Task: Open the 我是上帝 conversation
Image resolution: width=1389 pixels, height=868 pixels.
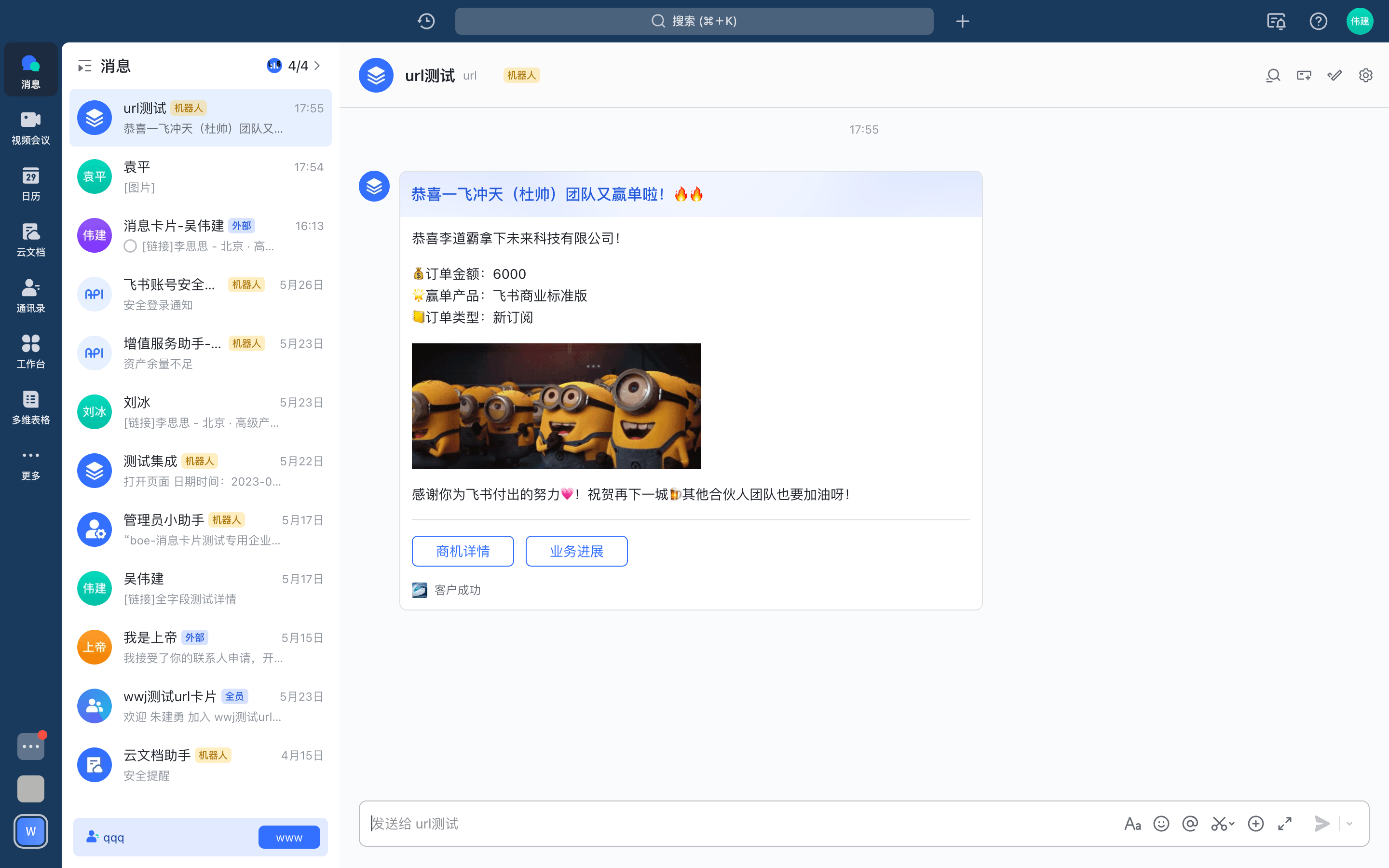Action: tap(200, 648)
